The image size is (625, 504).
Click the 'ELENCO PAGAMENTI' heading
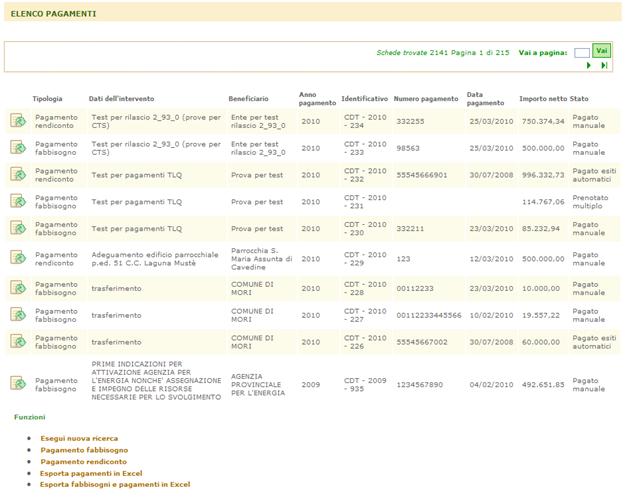point(53,14)
